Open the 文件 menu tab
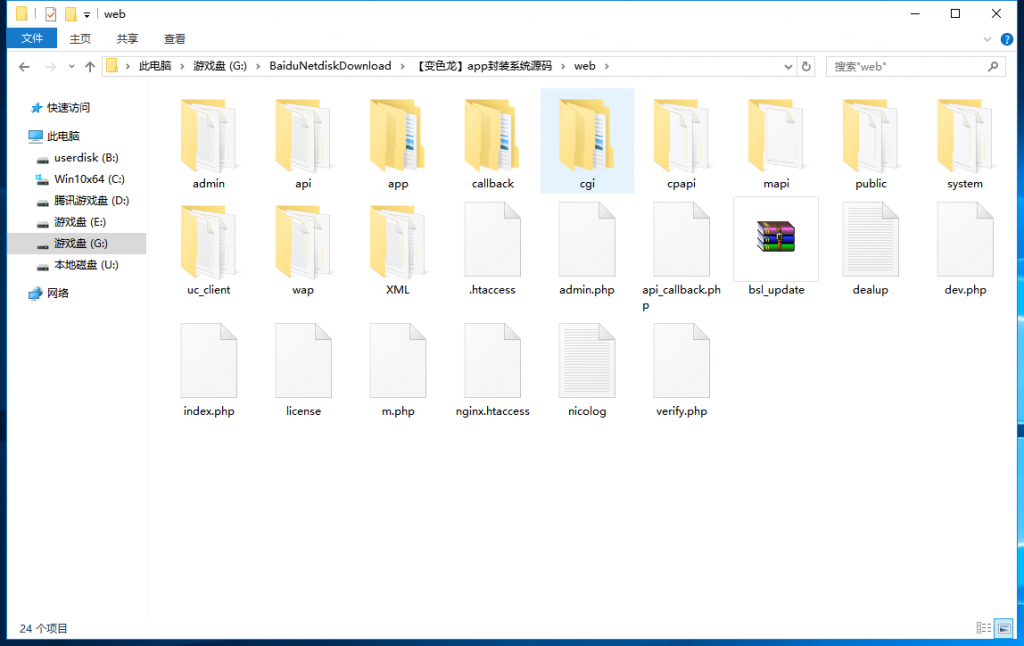Viewport: 1024px width, 646px height. [x=32, y=39]
